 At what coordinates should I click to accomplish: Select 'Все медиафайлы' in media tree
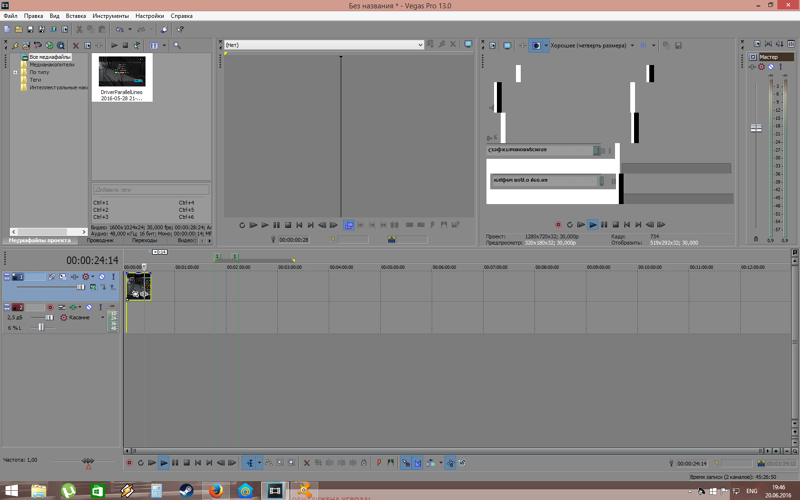(x=50, y=57)
